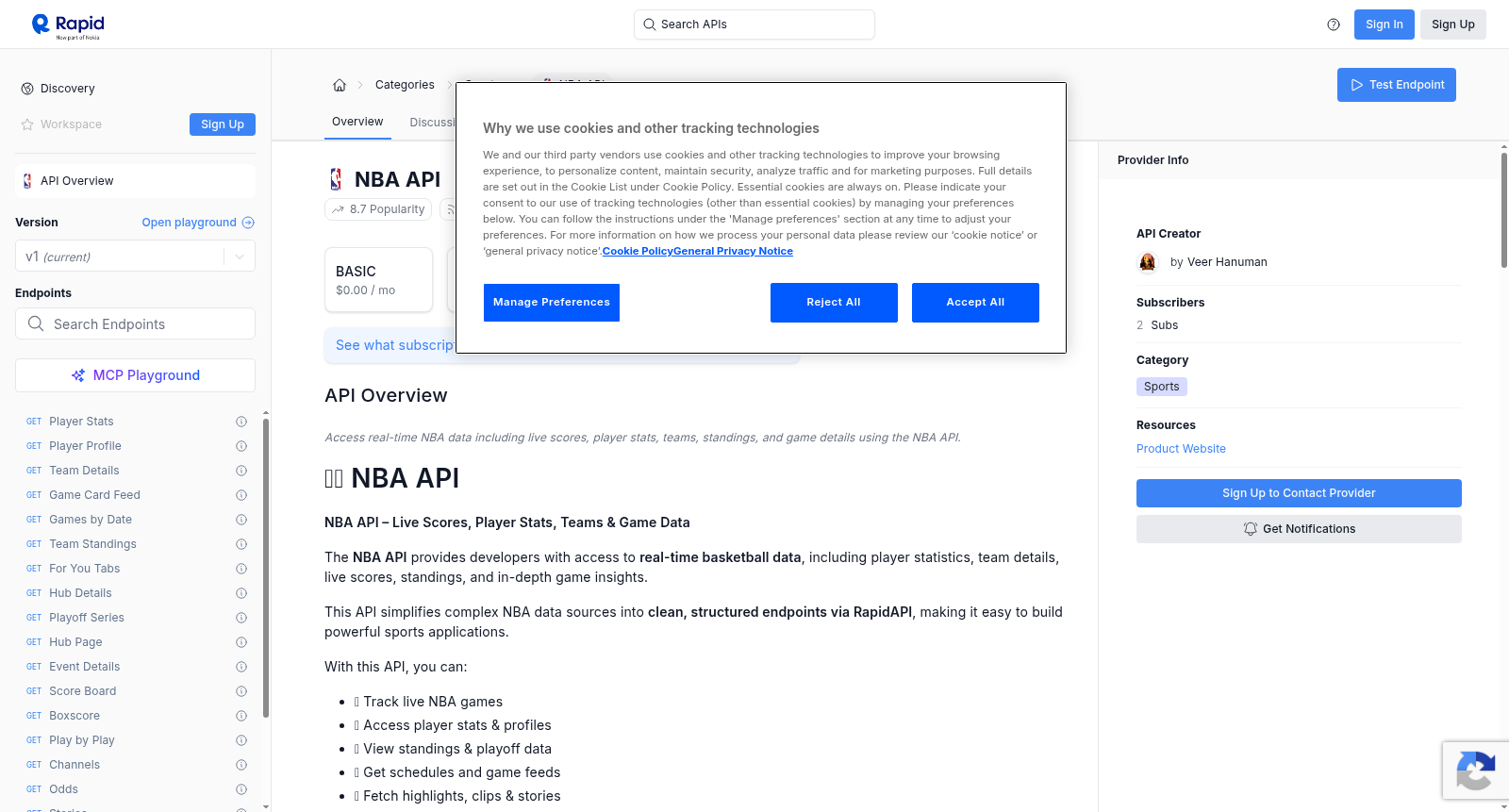This screenshot has height=812, width=1509.
Task: Click the 8.7 Popularity badge
Action: 378,209
